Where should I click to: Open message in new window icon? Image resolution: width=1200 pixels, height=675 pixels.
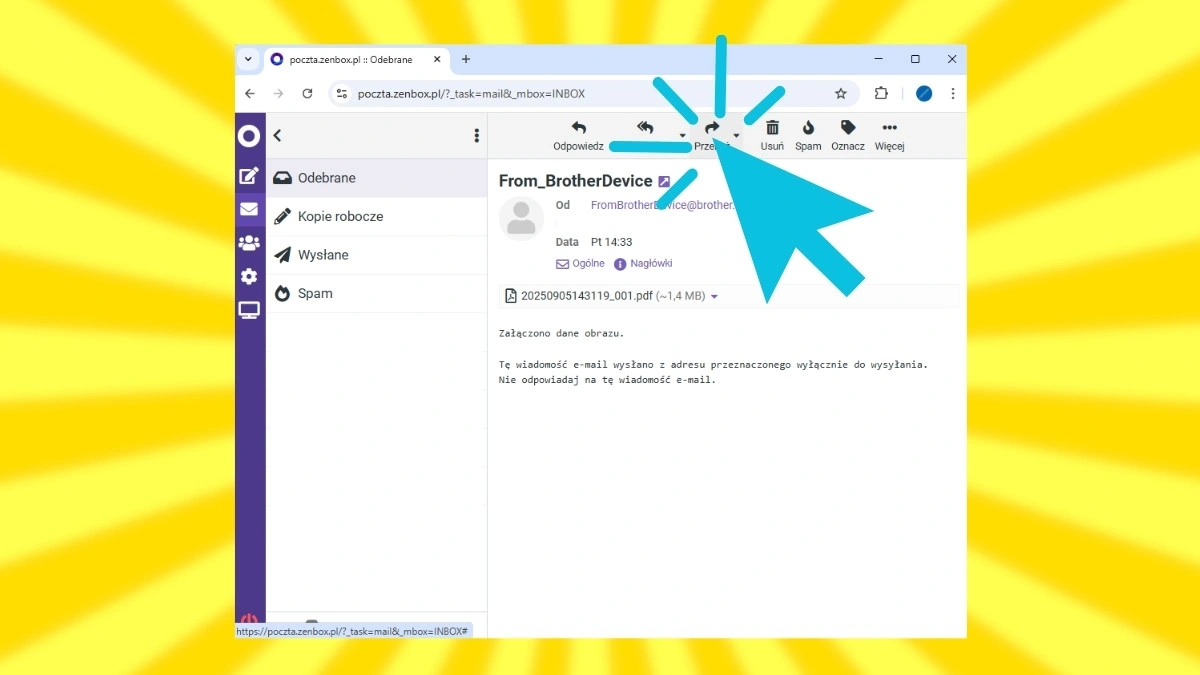664,182
